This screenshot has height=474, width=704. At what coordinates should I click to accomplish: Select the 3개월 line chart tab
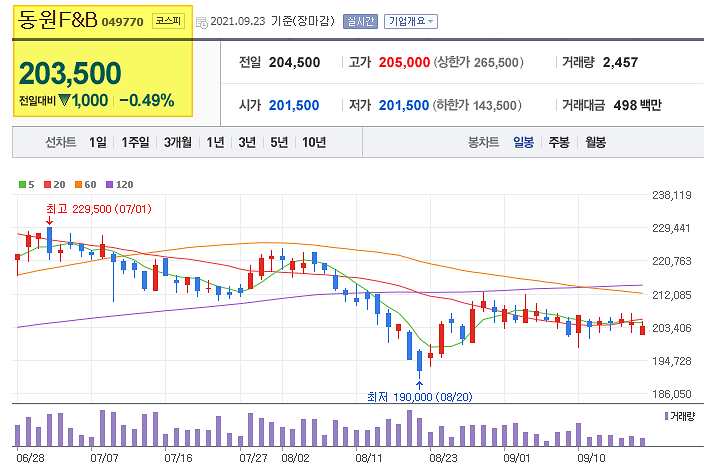(178, 142)
